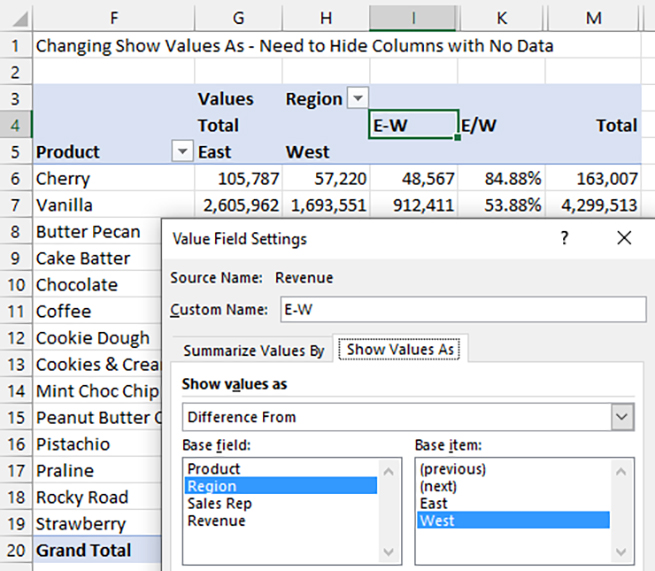Click cell with value 2,605,962
655x571 pixels.
click(238, 205)
